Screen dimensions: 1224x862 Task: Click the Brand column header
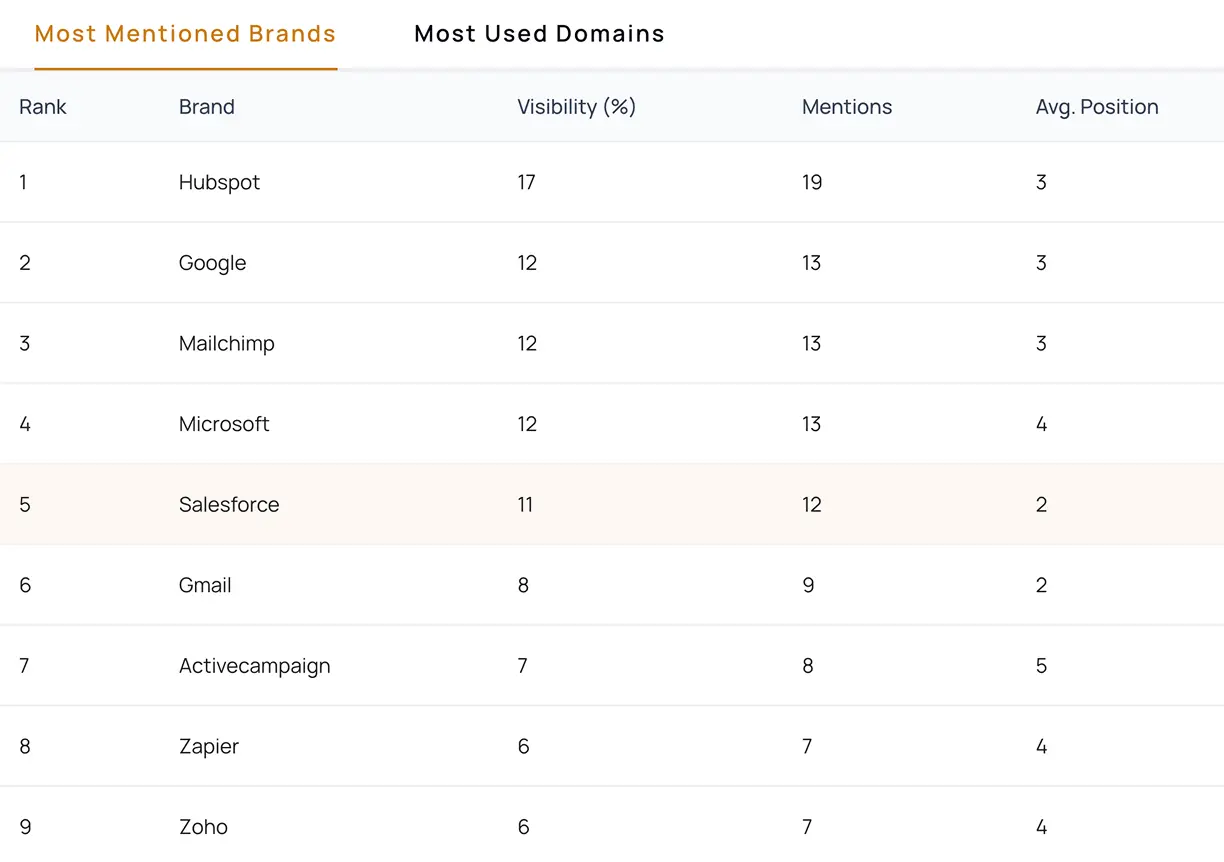(207, 107)
